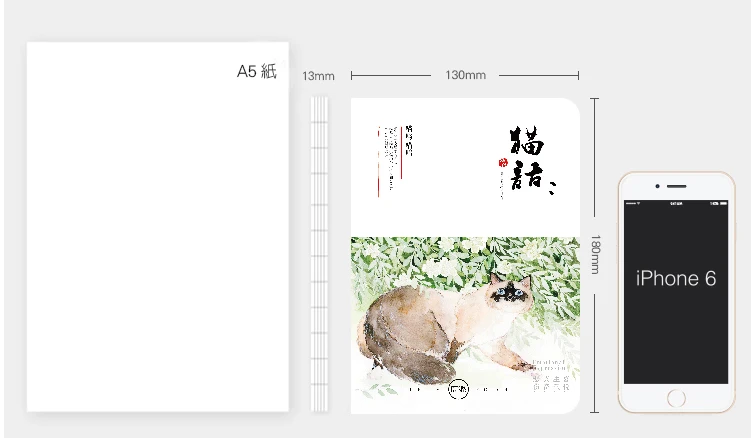Click the 13mm thickness label

point(318,76)
